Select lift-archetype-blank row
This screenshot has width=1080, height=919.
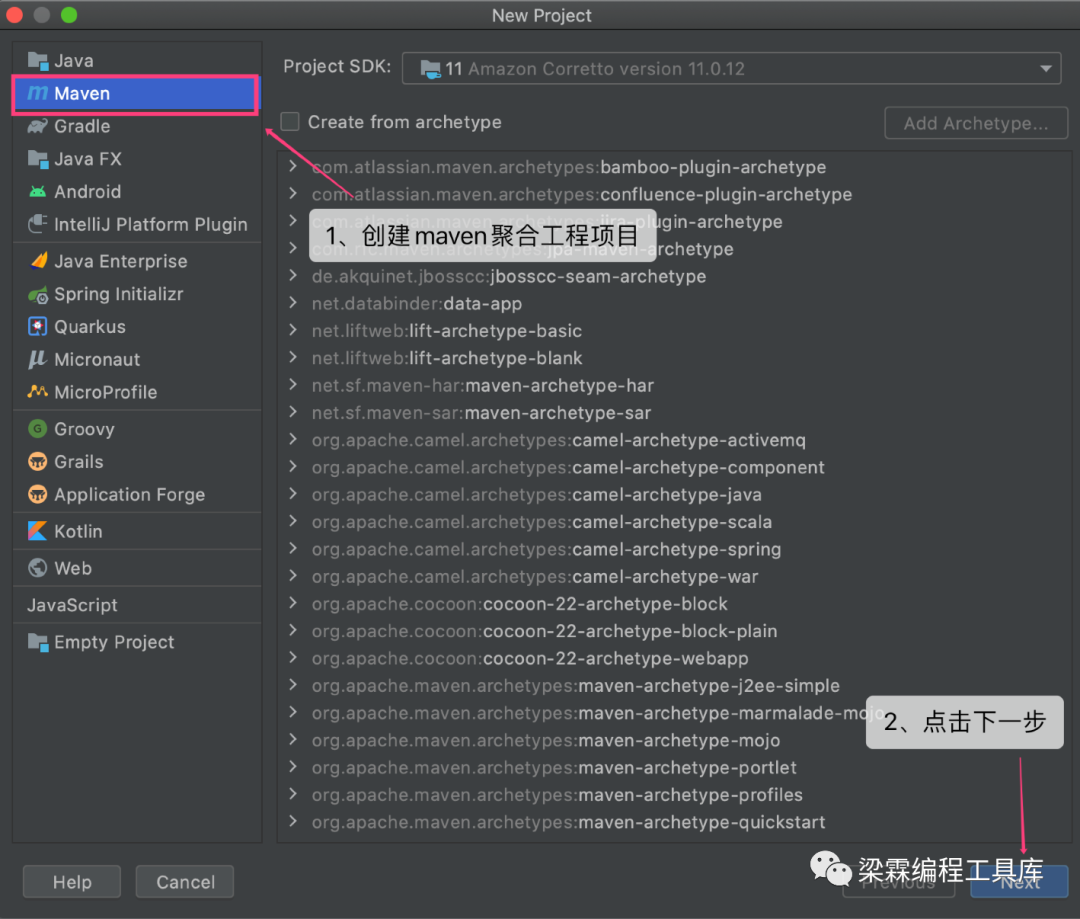[x=674, y=358]
